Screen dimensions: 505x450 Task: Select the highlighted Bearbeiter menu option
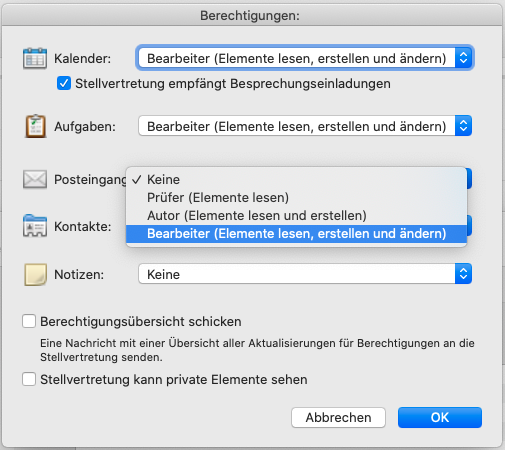coord(296,234)
